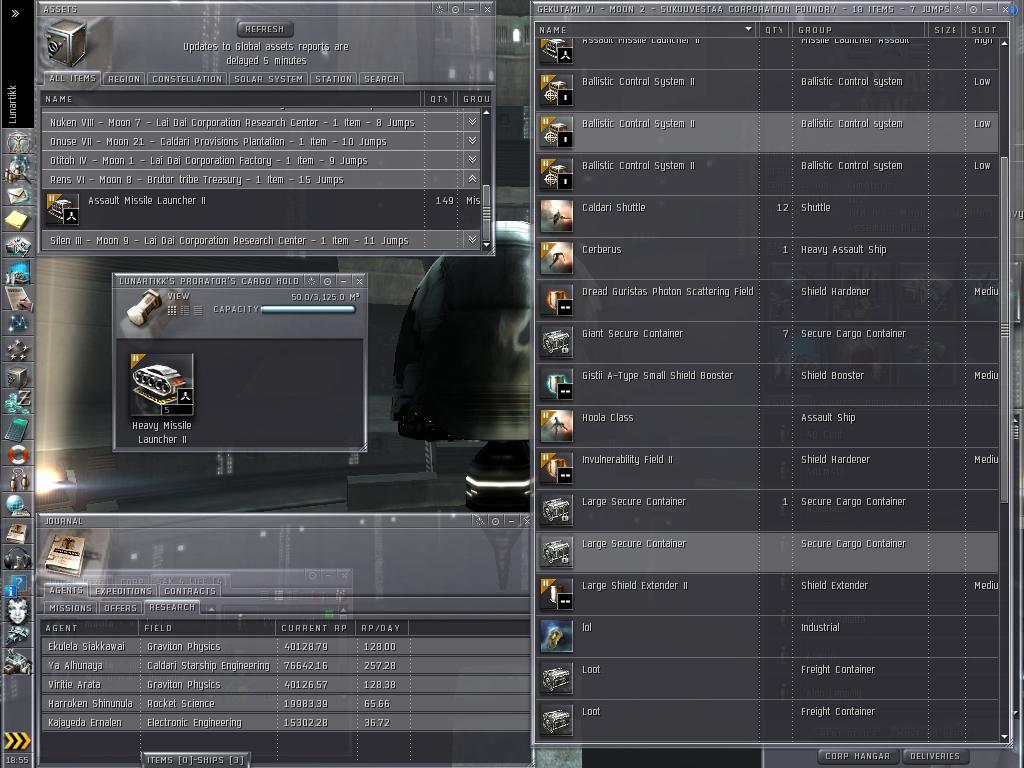Screen dimensions: 1024x768
Task: Switch to Solar System tab in Assets
Action: click(268, 79)
